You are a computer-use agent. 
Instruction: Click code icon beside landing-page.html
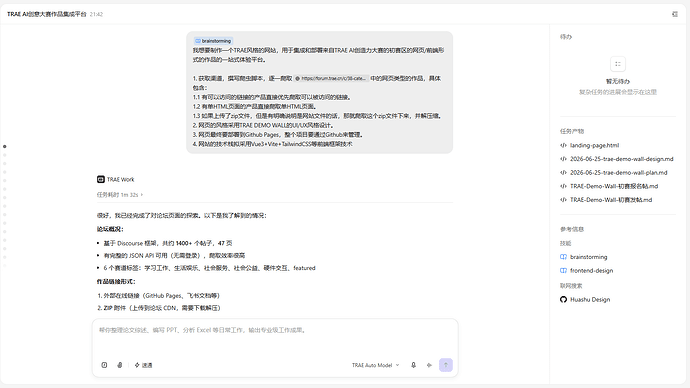[x=563, y=145]
